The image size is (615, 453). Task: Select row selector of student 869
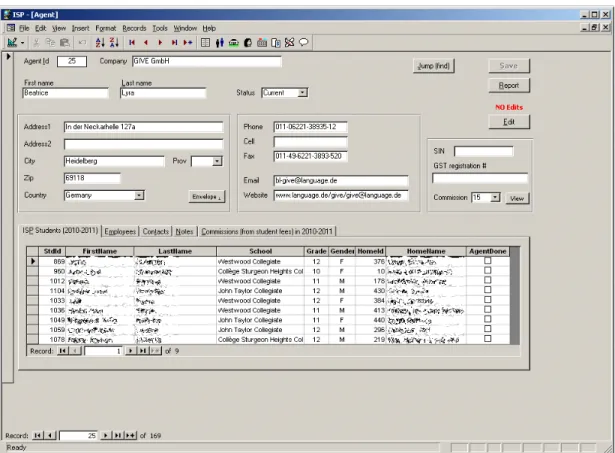click(x=33, y=261)
